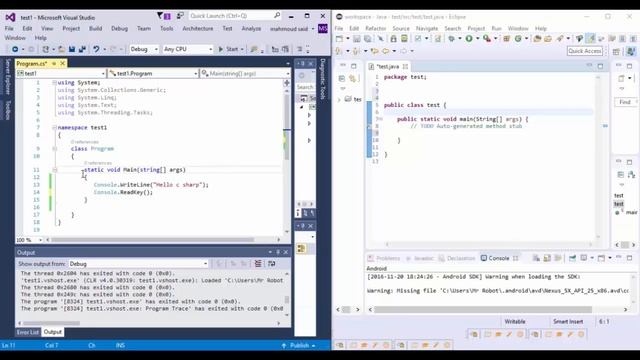Maximize the Eclipse editor area
The height and width of the screenshot is (360, 640).
600,66
